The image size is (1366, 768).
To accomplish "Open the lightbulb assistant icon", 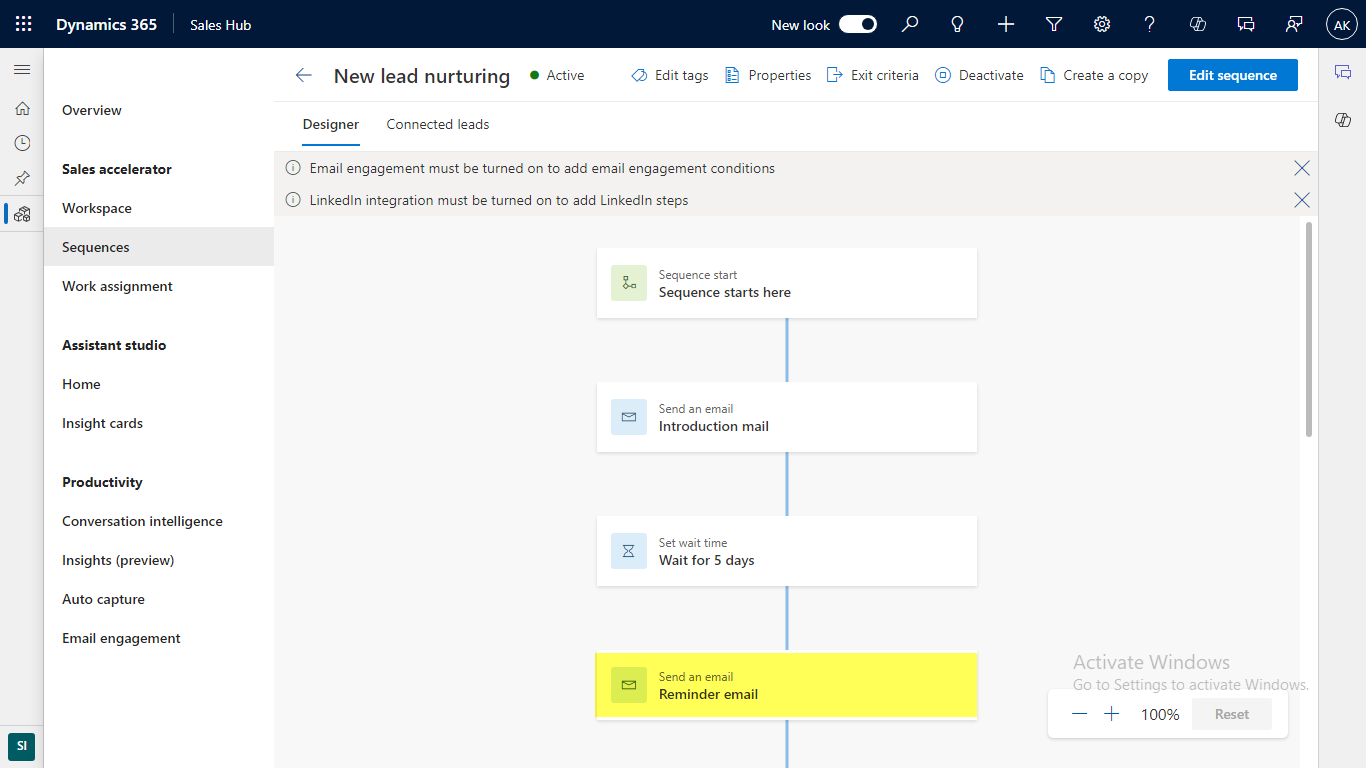I will pos(958,24).
